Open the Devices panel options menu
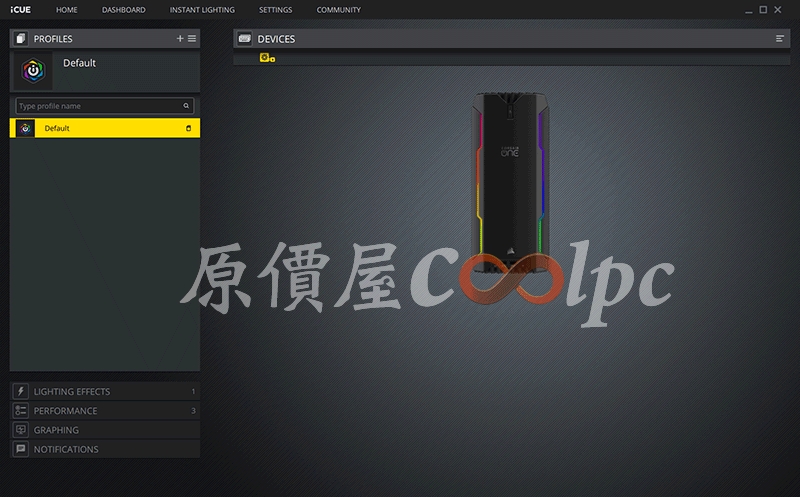 pos(780,39)
